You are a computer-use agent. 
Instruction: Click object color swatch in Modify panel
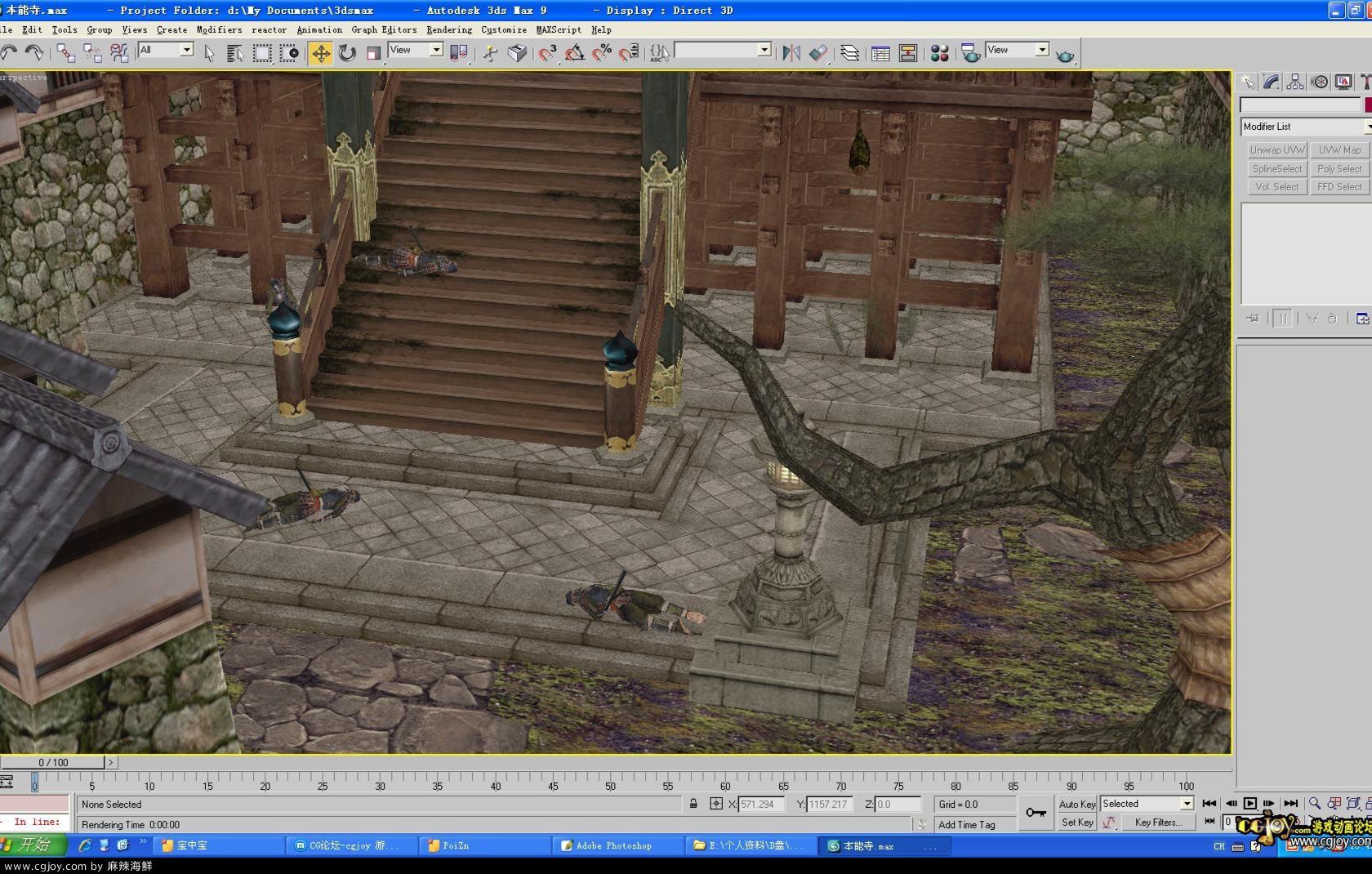coord(1369,105)
